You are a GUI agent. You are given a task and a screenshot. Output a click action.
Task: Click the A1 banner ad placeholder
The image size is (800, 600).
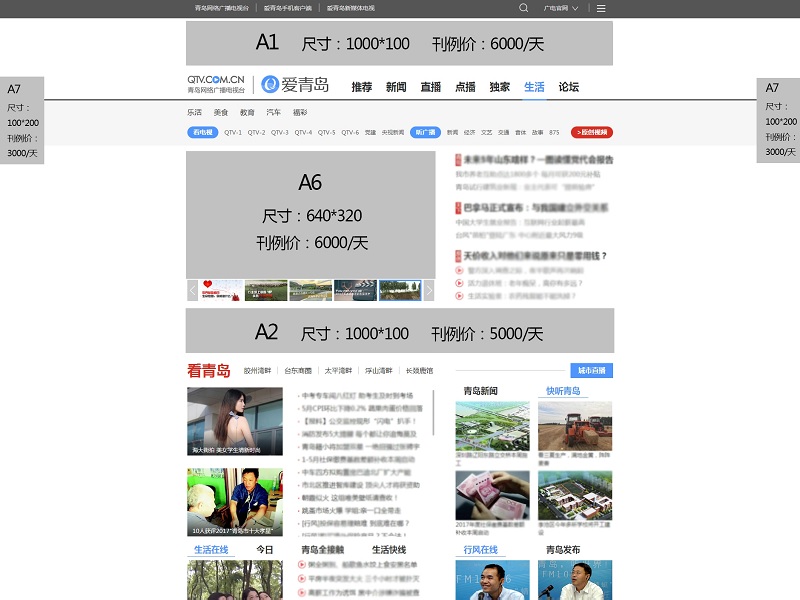pyautogui.click(x=399, y=43)
